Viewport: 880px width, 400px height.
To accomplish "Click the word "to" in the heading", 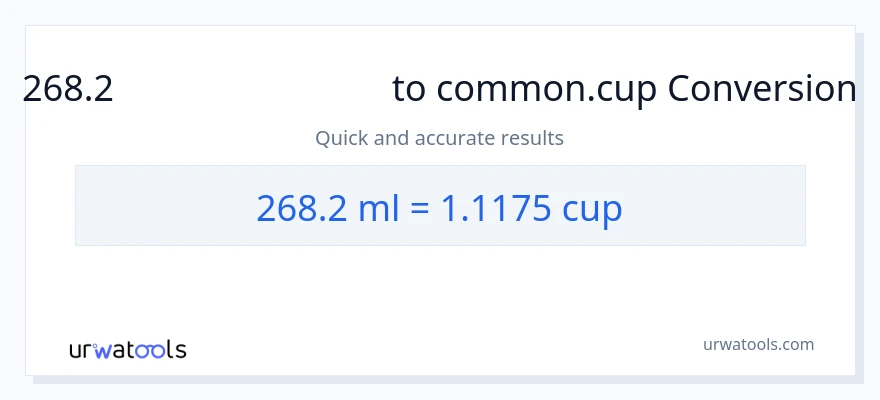I will click(410, 90).
